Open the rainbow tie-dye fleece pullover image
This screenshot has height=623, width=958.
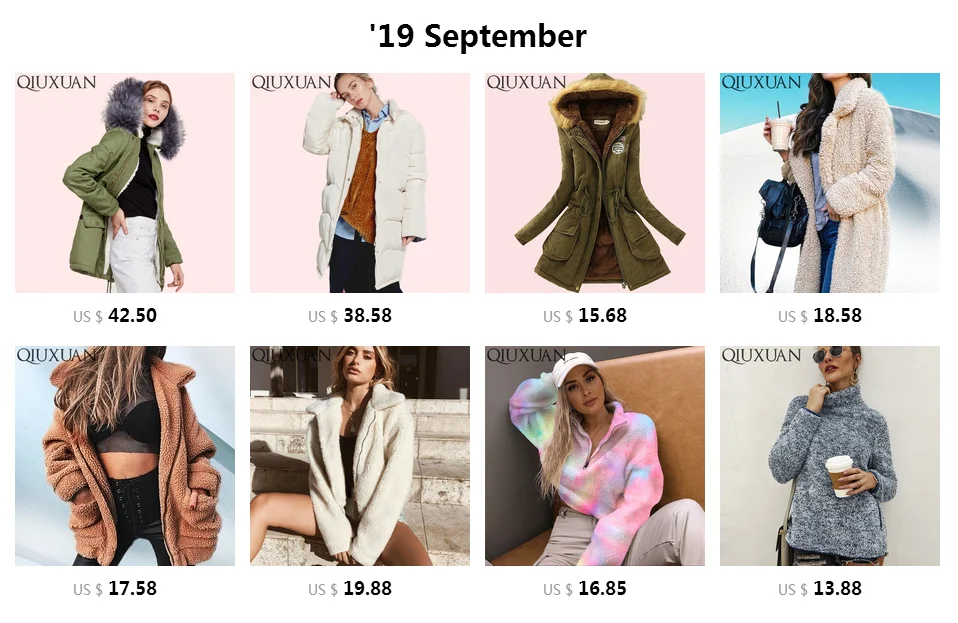pyautogui.click(x=594, y=456)
